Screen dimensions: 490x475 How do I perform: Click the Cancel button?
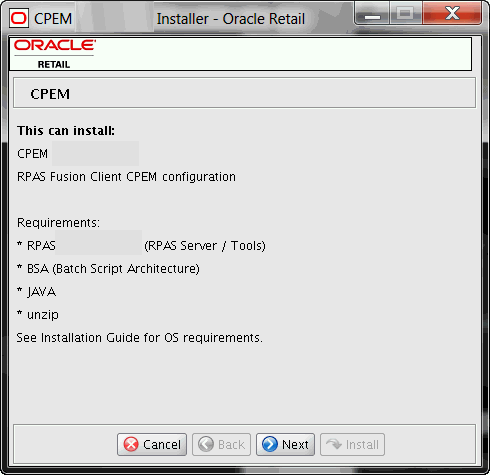[152, 444]
